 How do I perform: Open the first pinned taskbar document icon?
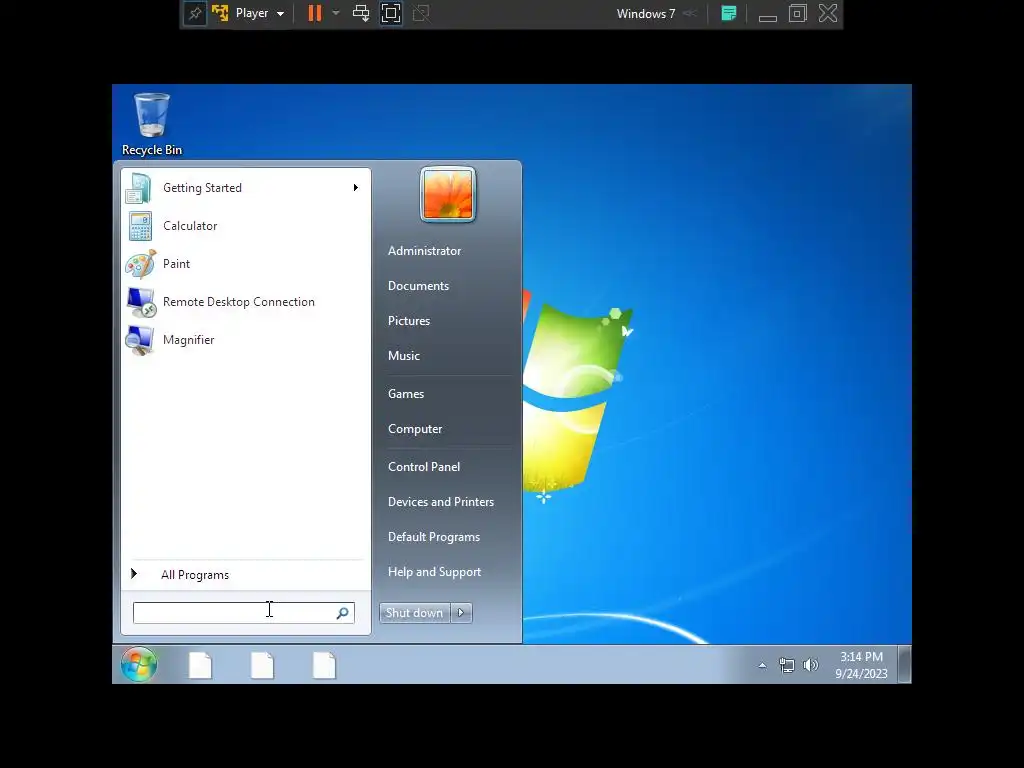[200, 665]
